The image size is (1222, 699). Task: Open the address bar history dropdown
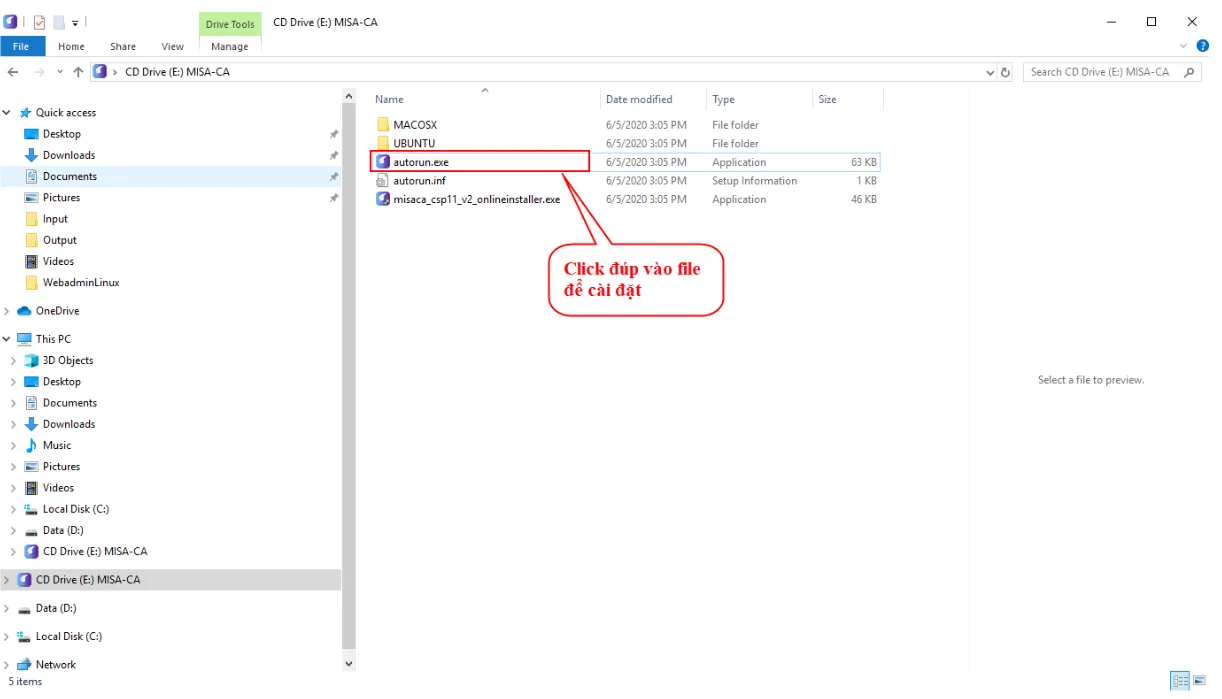click(x=990, y=72)
